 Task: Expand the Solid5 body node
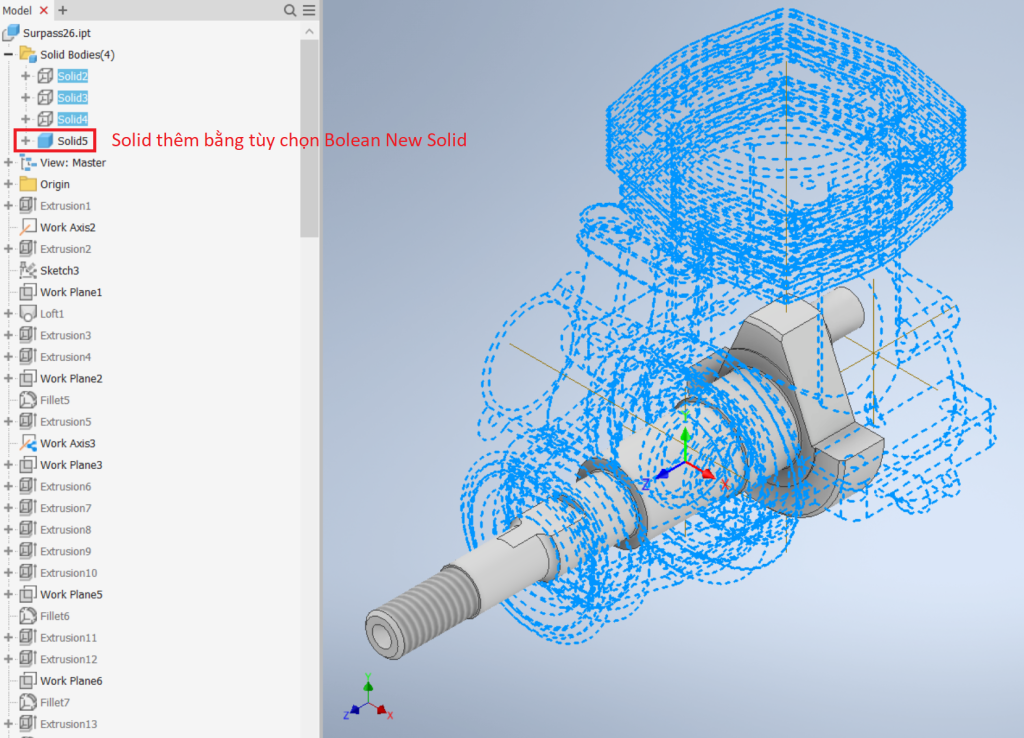click(26, 141)
